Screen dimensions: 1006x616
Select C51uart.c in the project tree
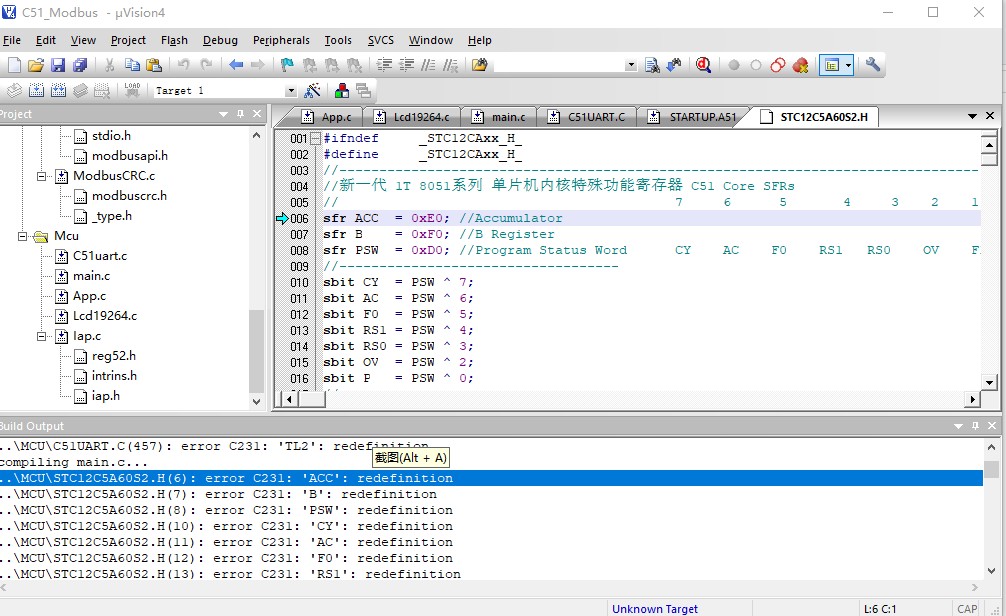(x=100, y=256)
